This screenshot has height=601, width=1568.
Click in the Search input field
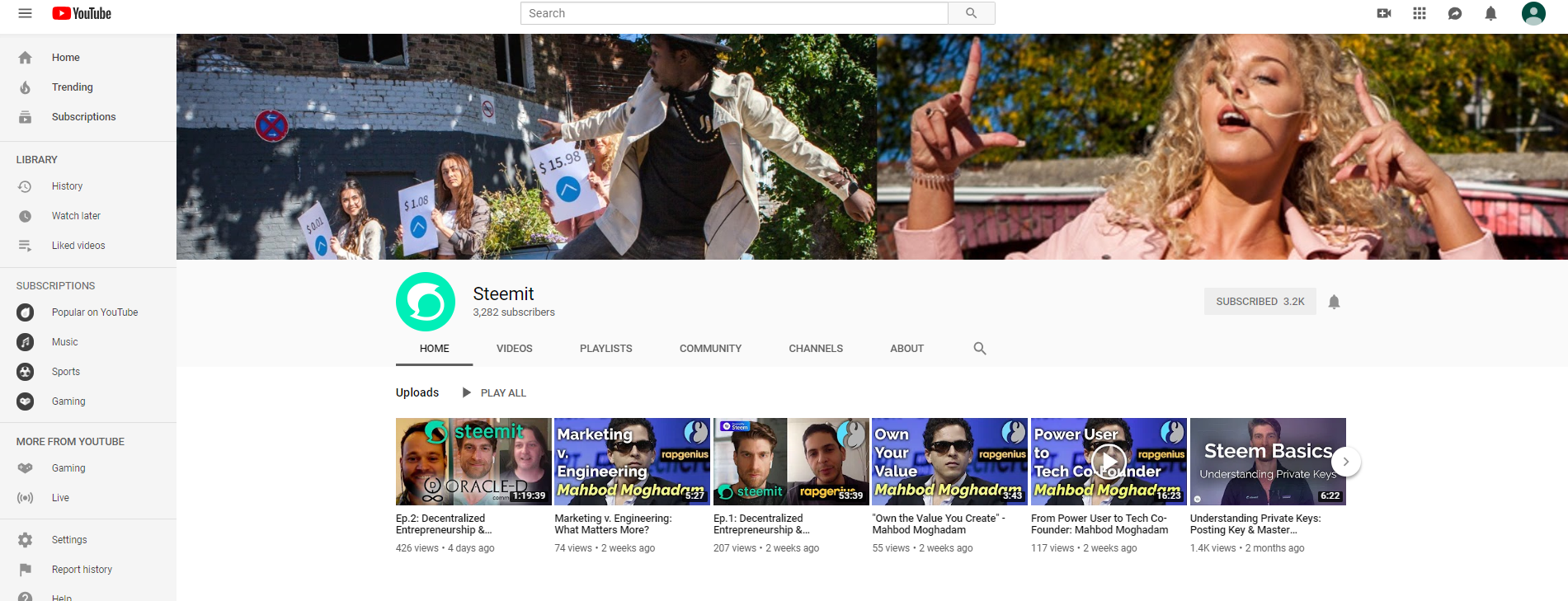pos(734,13)
